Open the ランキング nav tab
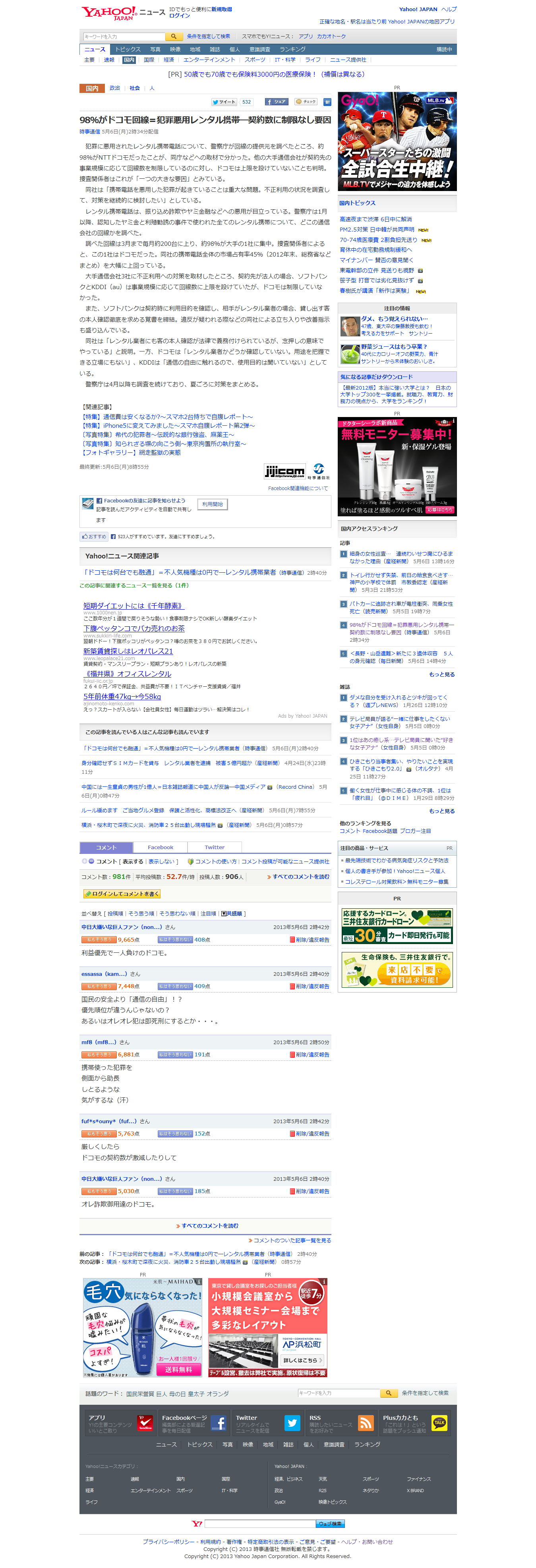This screenshot has height=1568, width=536. click(x=292, y=49)
